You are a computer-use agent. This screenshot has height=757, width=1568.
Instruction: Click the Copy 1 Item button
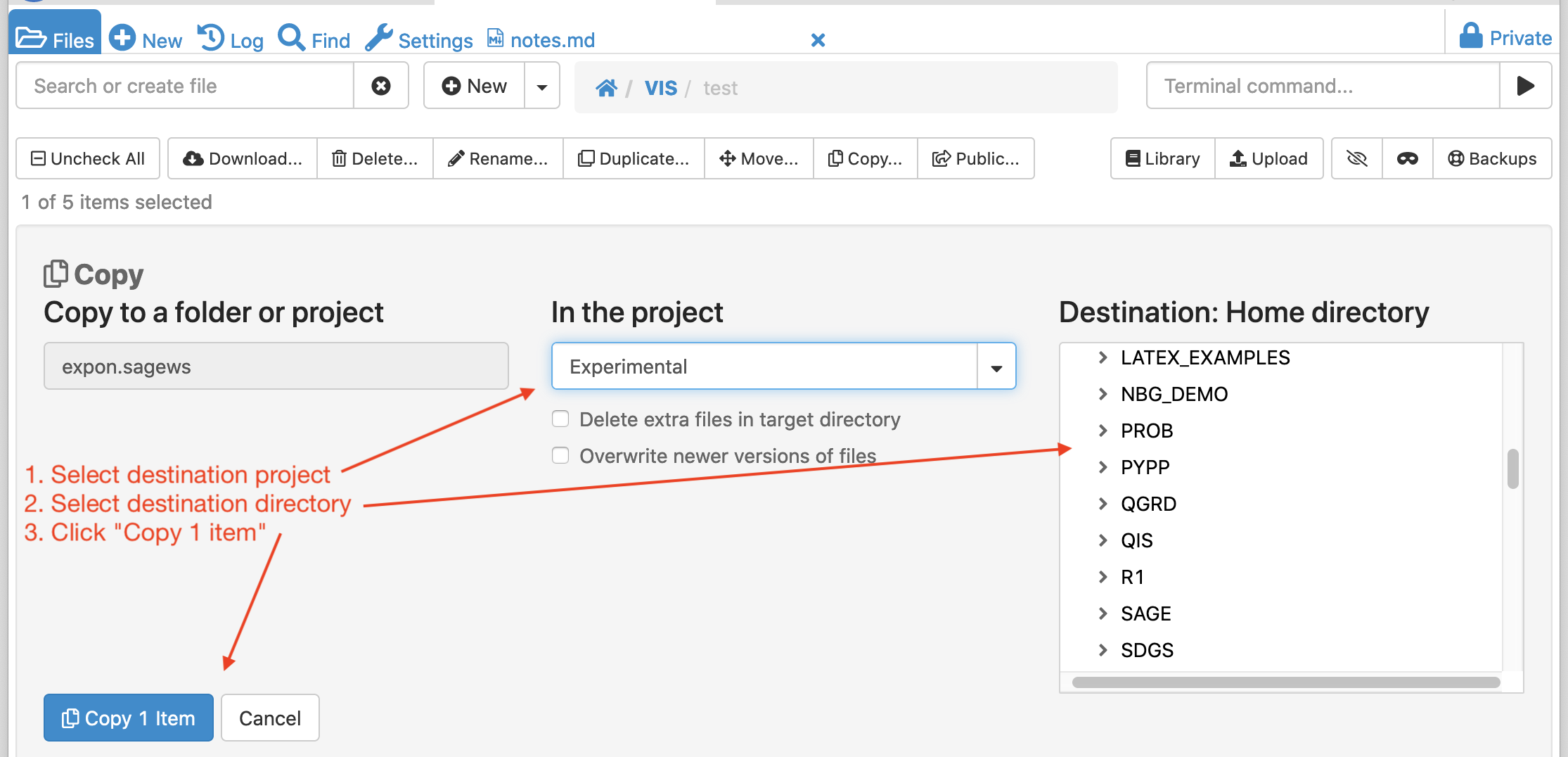click(129, 718)
